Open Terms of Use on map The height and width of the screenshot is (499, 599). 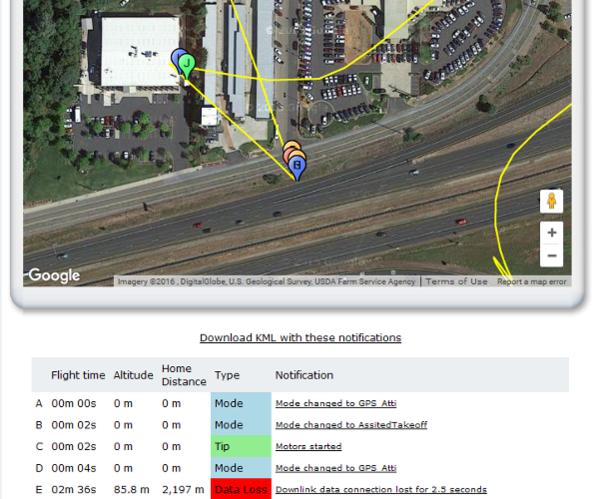tap(457, 282)
